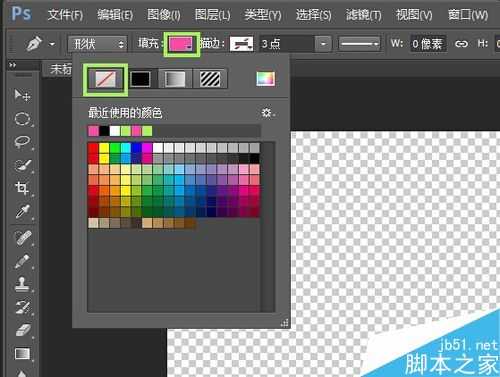The height and width of the screenshot is (377, 500).
Task: Choose magenta swatch in top row
Action: pos(147,148)
